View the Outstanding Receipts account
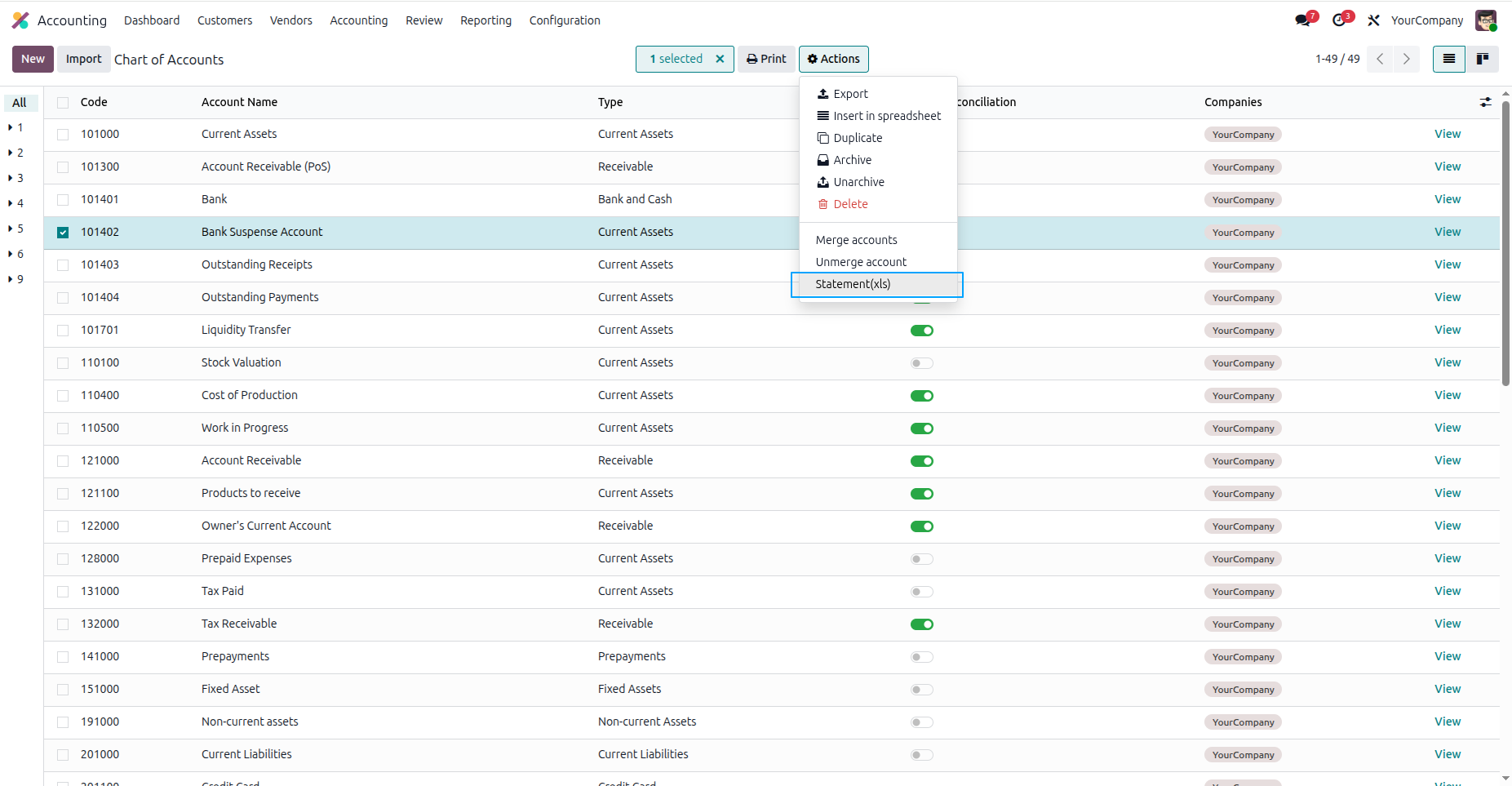Viewport: 1512px width, 786px height. (1448, 264)
